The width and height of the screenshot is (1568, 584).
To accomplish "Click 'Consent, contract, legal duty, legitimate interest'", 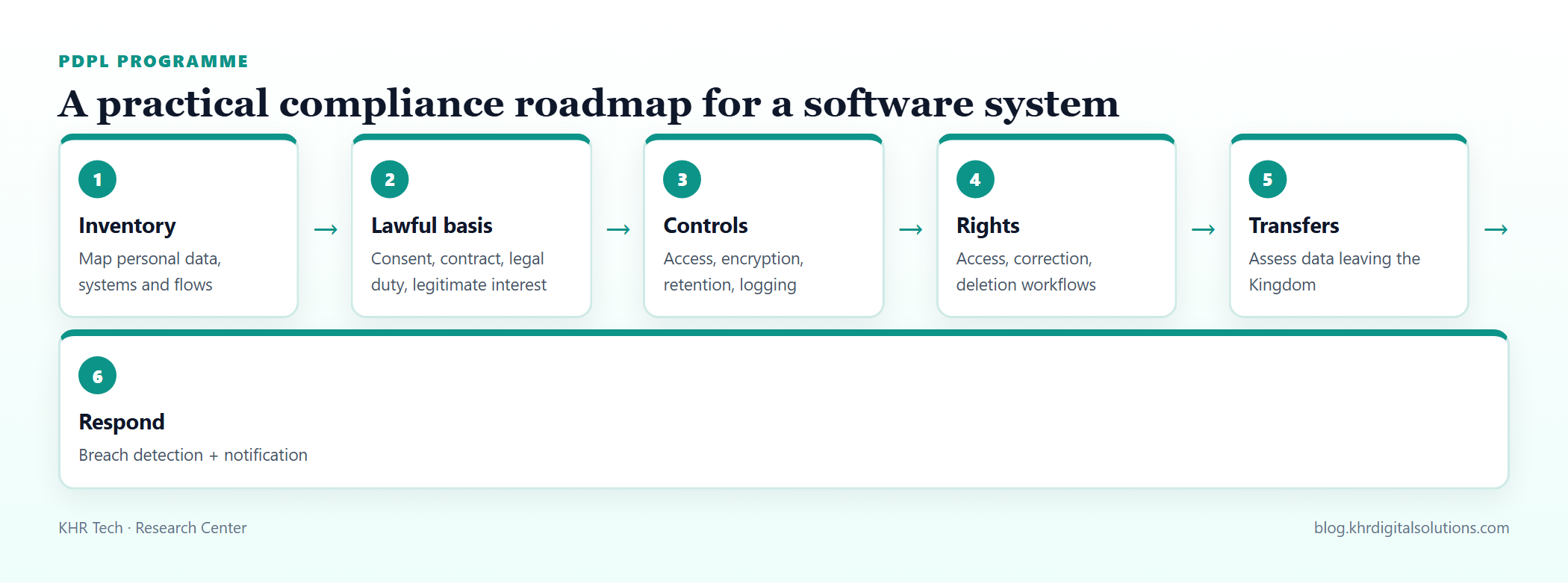I will pos(458,272).
